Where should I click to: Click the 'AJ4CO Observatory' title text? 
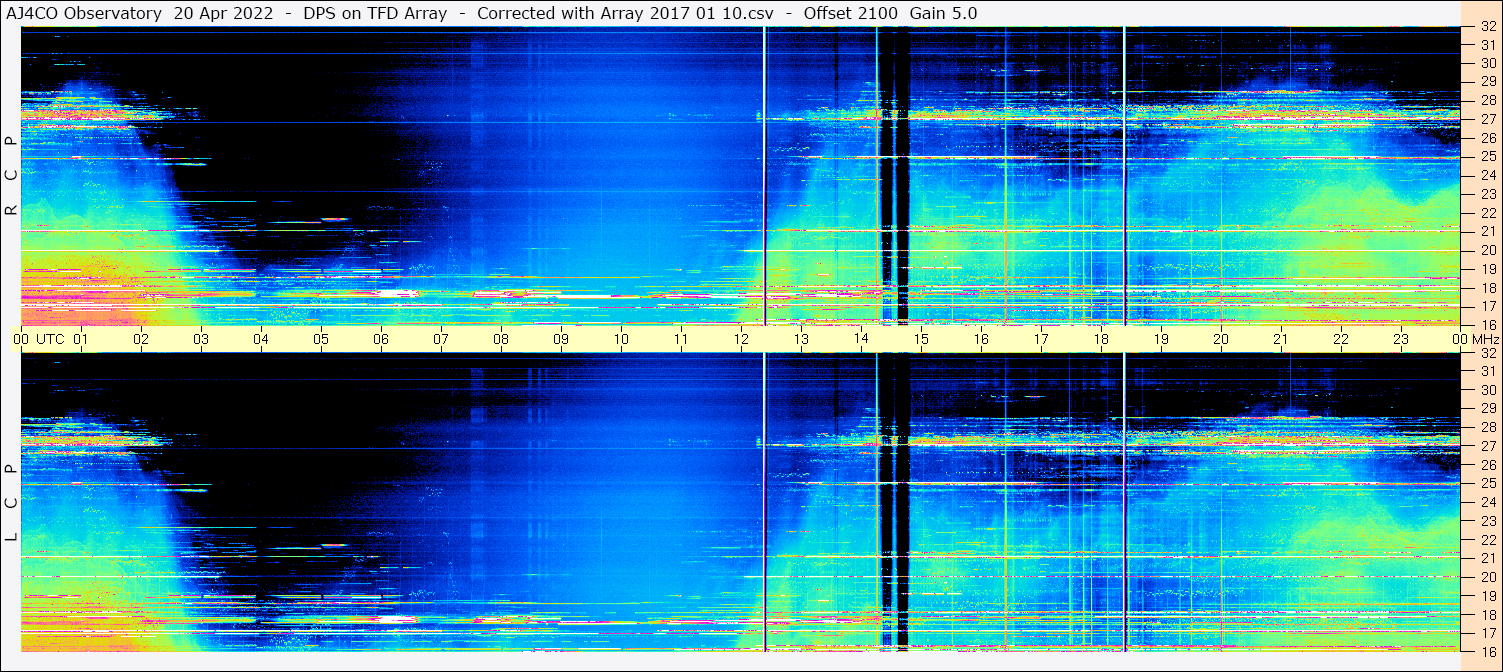pos(84,13)
